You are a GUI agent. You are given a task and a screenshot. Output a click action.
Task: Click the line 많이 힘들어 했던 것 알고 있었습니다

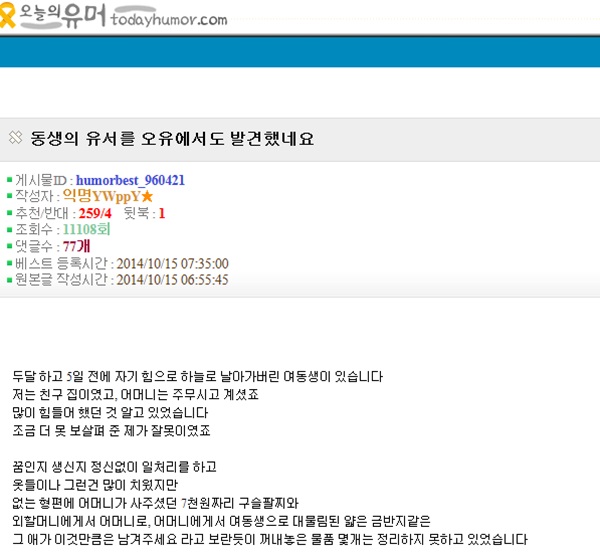(x=110, y=413)
